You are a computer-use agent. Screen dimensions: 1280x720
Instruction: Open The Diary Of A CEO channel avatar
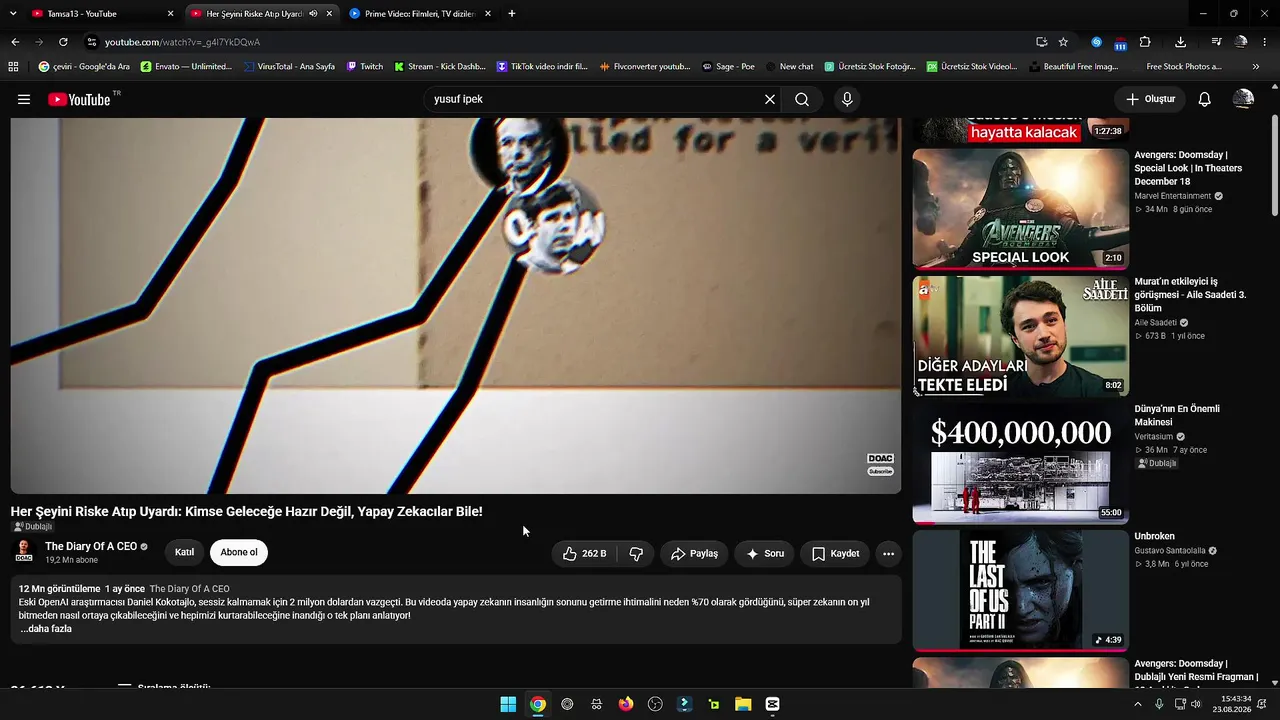click(24, 551)
